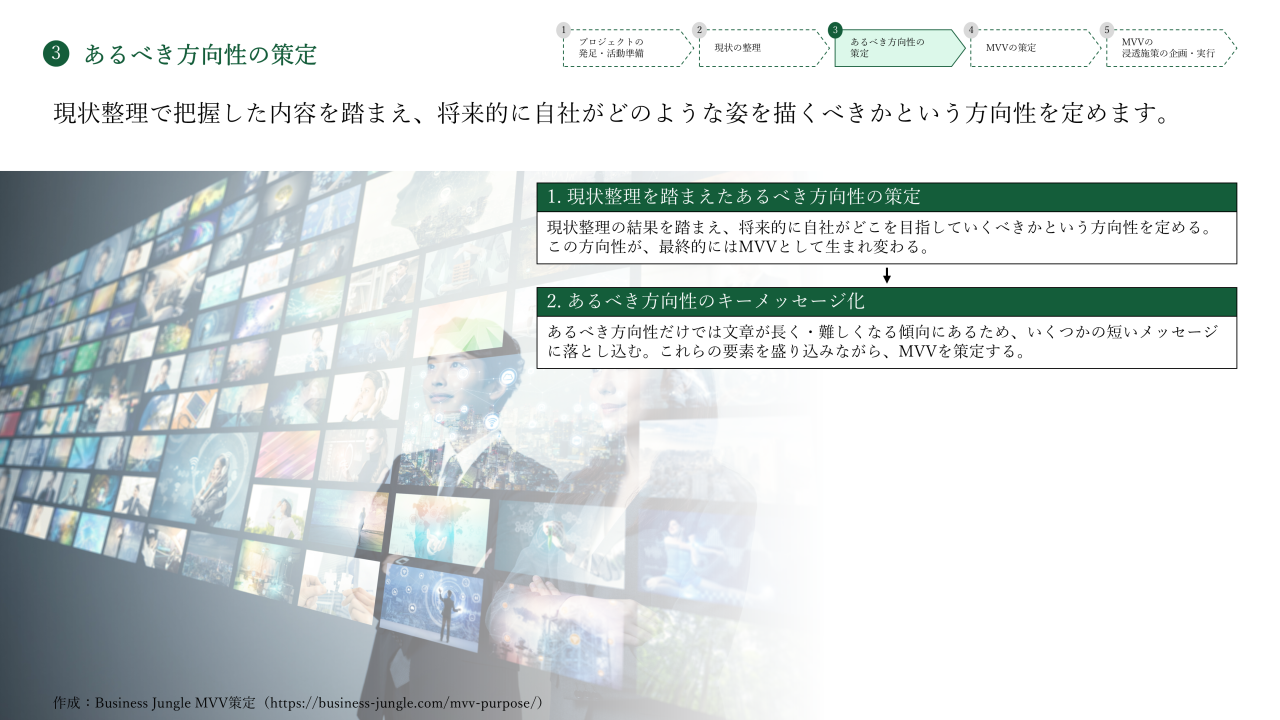Image resolution: width=1280 pixels, height=720 pixels.
Task: Select the description text box under section 1
Action: pyautogui.click(x=886, y=238)
